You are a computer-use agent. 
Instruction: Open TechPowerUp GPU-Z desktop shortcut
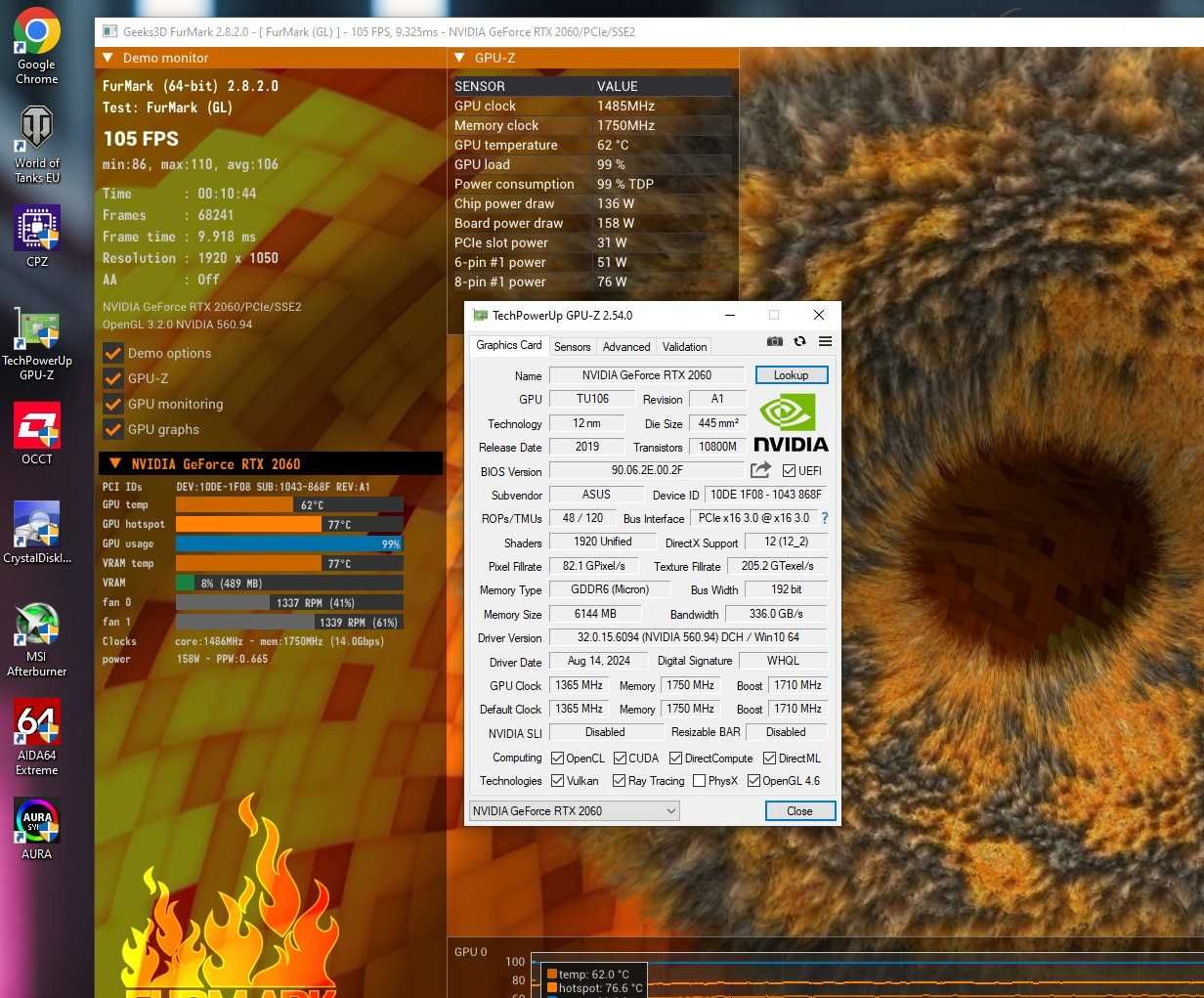37,343
